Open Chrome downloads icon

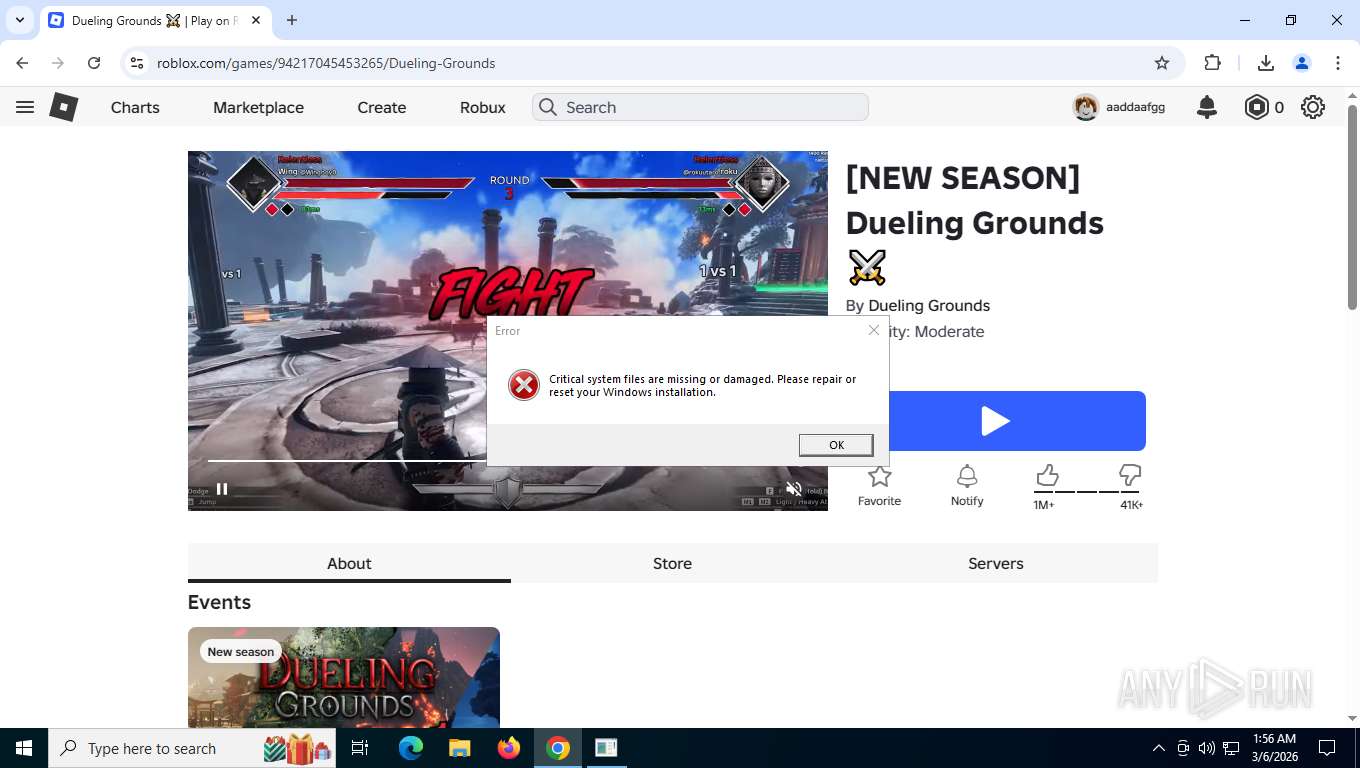(x=1265, y=63)
